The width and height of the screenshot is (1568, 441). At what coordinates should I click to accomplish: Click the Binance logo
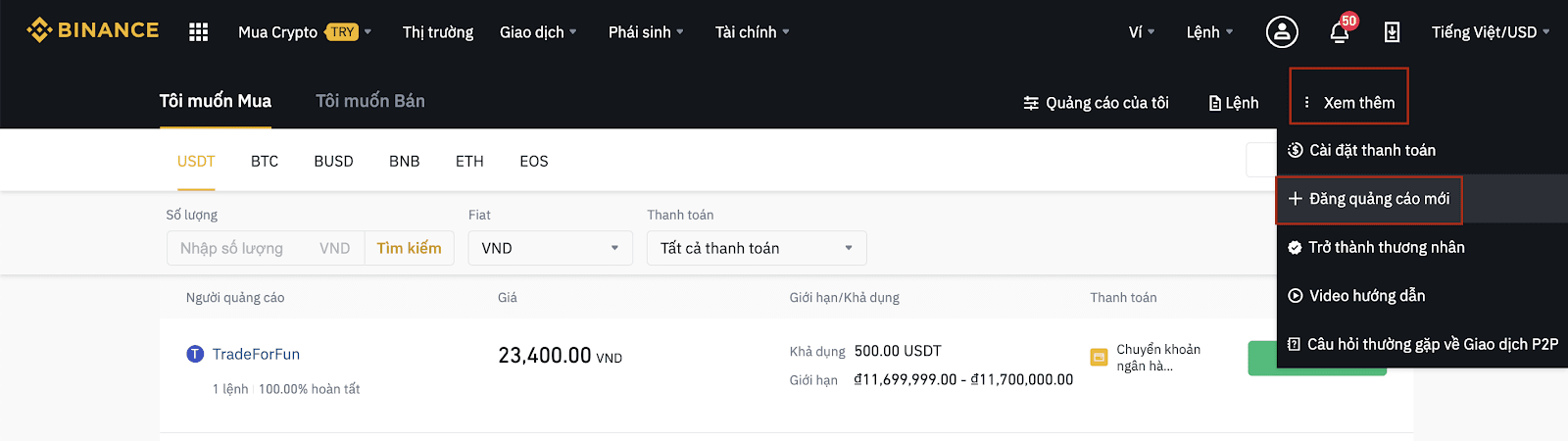click(93, 30)
